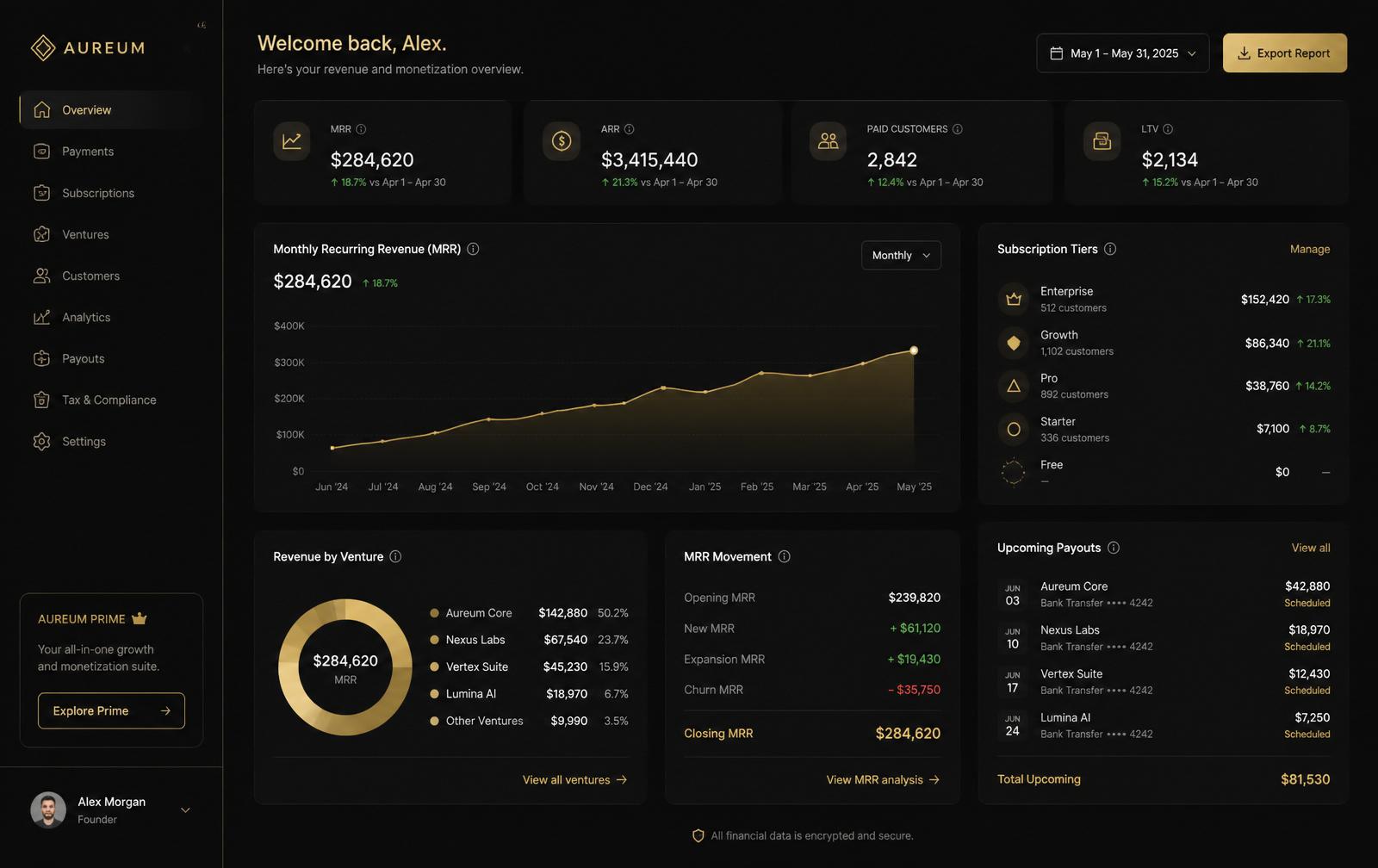
Task: Click the Enterprise tier crown icon
Action: (x=1014, y=299)
